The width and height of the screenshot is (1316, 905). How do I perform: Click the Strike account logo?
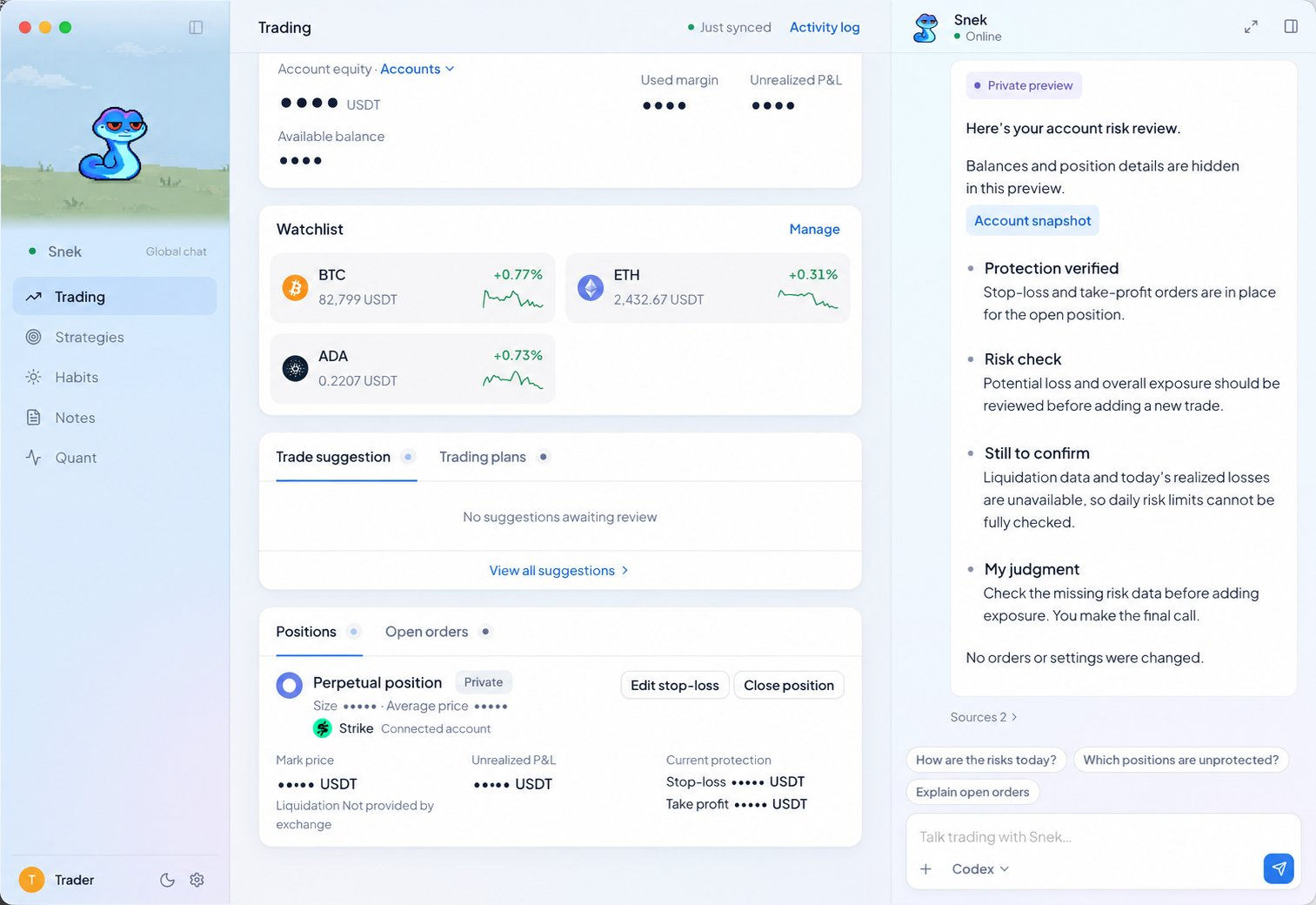click(x=323, y=728)
